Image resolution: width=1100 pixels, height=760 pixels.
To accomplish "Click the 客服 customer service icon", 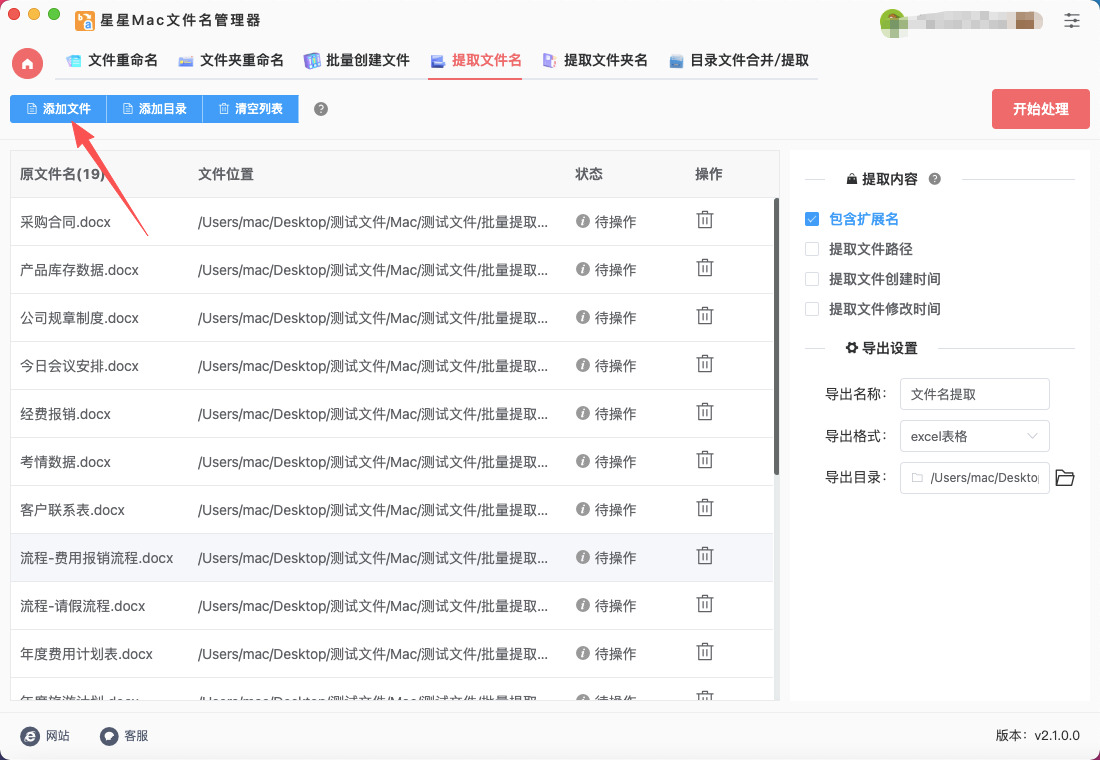I will tap(110, 736).
